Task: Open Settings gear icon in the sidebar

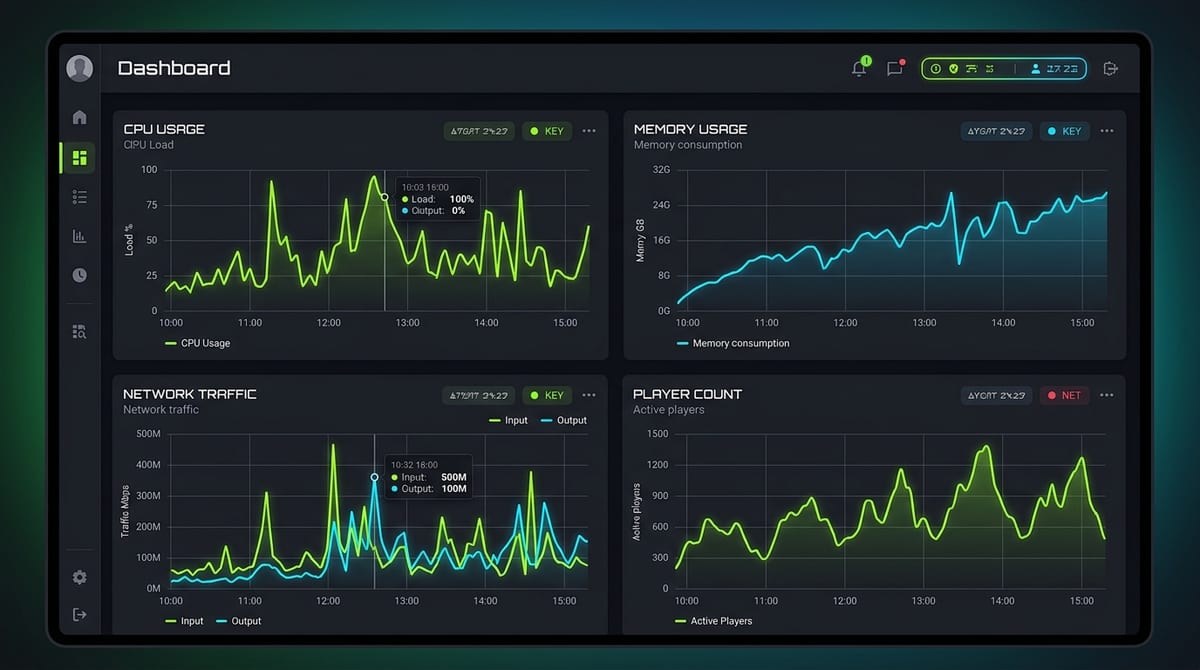Action: pyautogui.click(x=79, y=577)
